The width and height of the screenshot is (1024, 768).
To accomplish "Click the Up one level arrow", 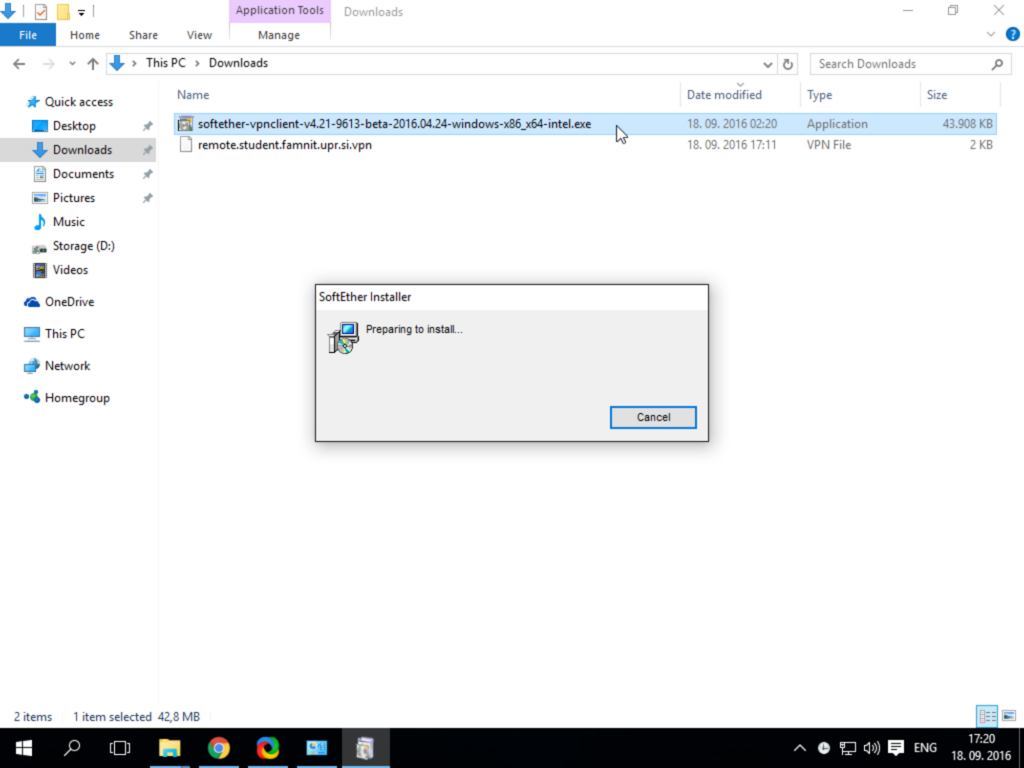I will tap(93, 64).
